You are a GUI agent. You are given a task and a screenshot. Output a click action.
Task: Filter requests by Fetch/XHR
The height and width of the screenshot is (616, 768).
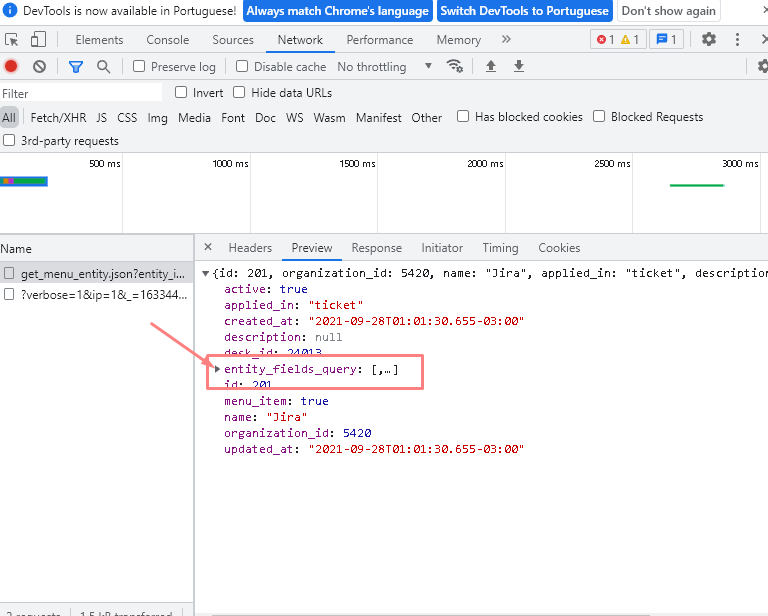click(58, 118)
